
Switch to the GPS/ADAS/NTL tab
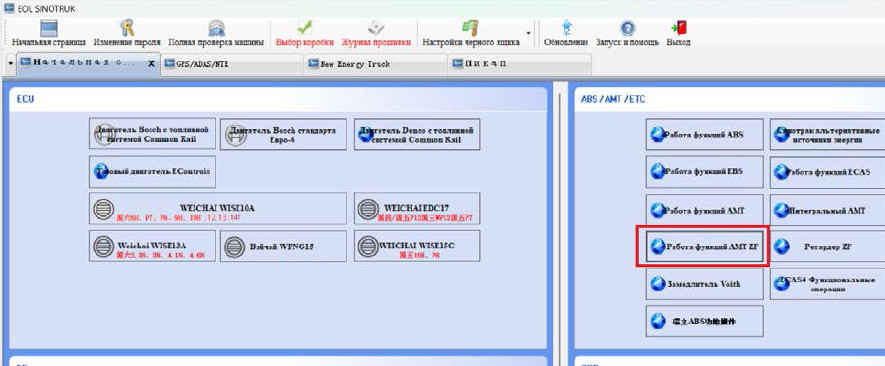231,64
